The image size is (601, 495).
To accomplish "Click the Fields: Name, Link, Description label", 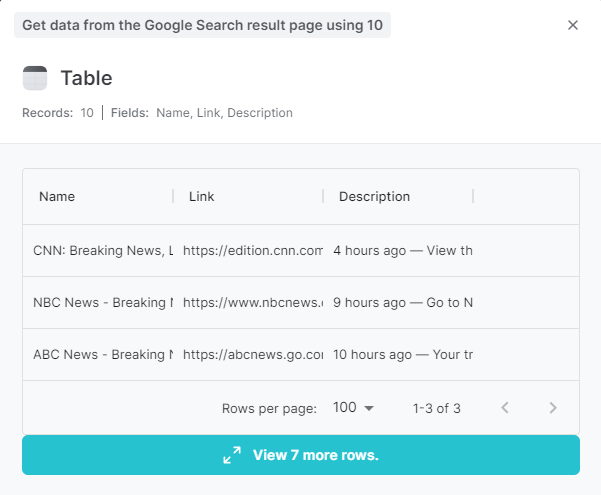I will click(202, 113).
